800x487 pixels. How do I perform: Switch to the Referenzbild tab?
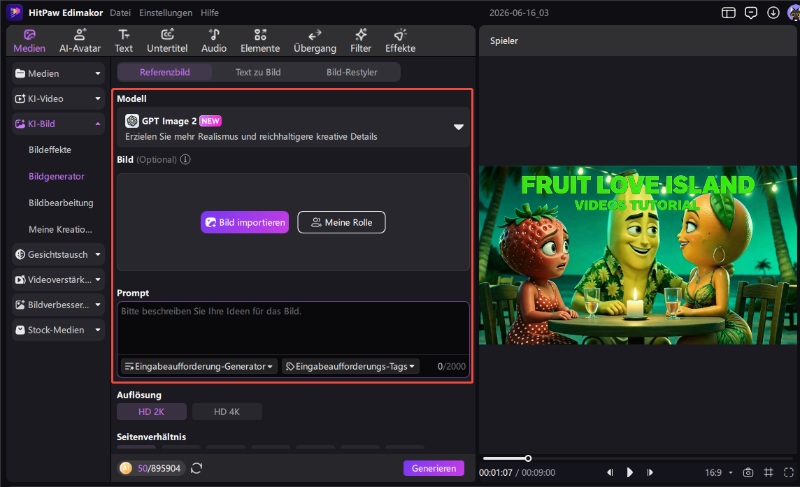point(165,72)
